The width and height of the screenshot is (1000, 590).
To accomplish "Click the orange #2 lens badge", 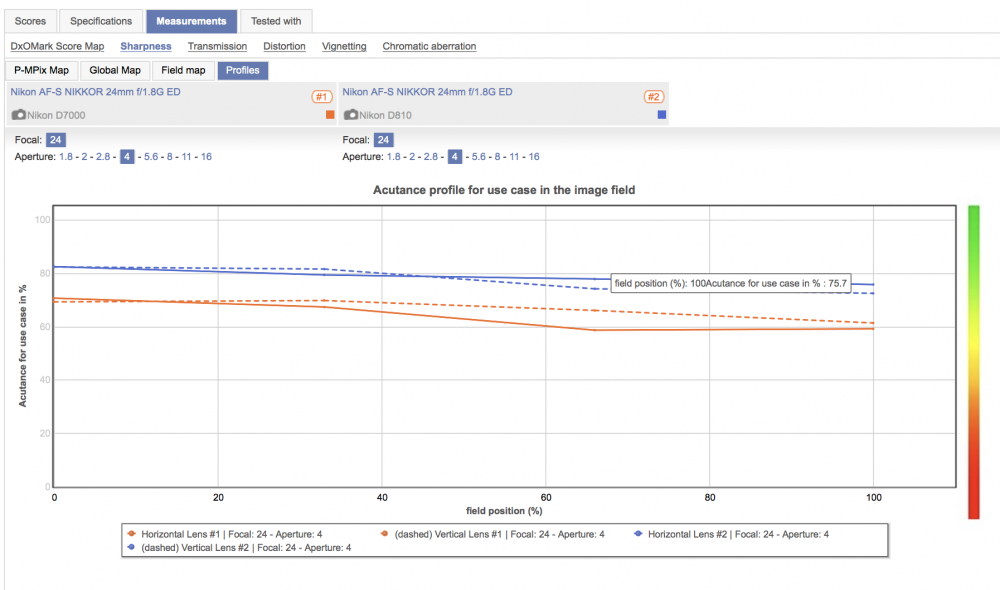I will [x=654, y=97].
